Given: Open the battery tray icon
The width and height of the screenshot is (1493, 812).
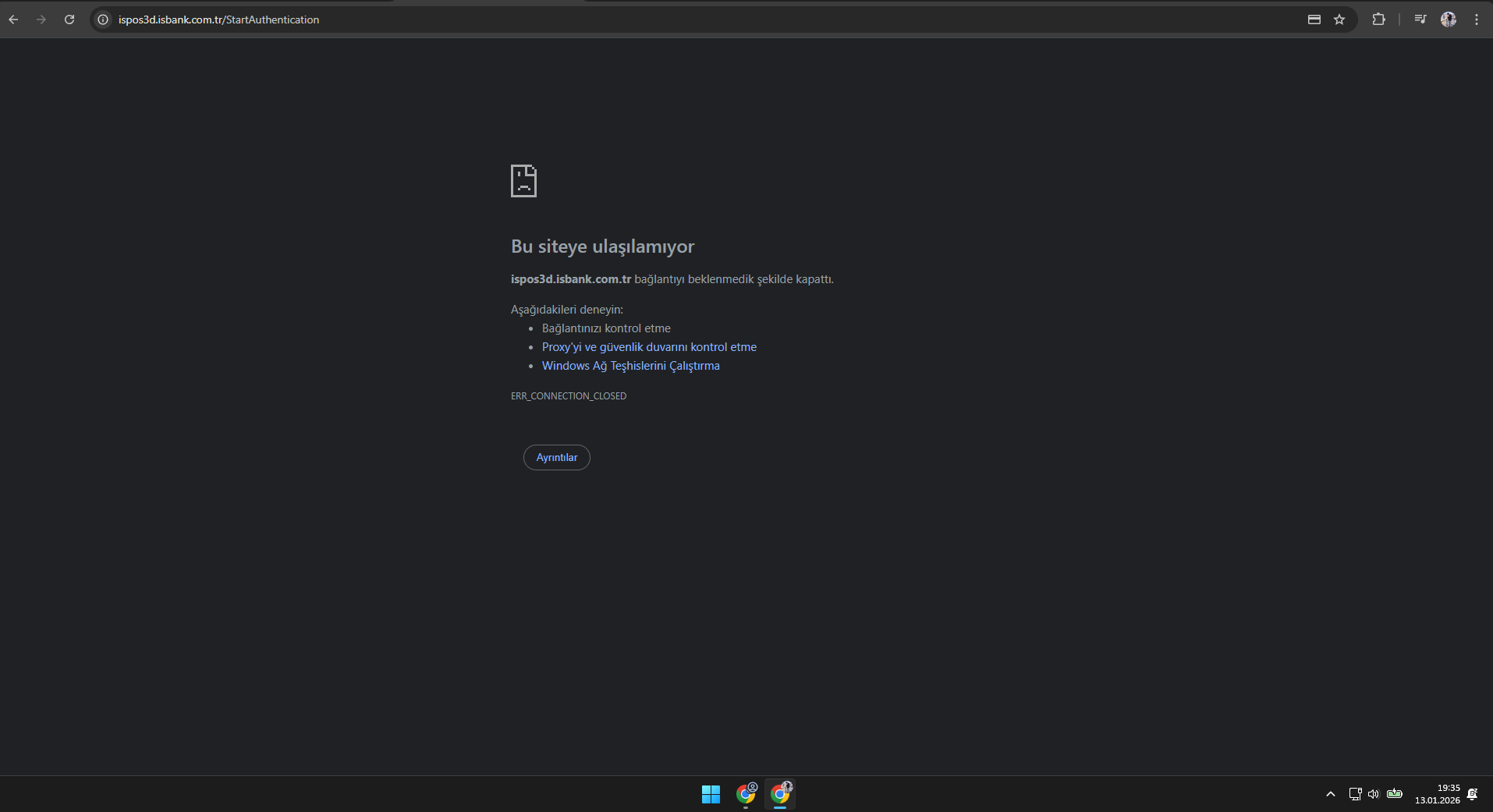Looking at the screenshot, I should click(1395, 794).
